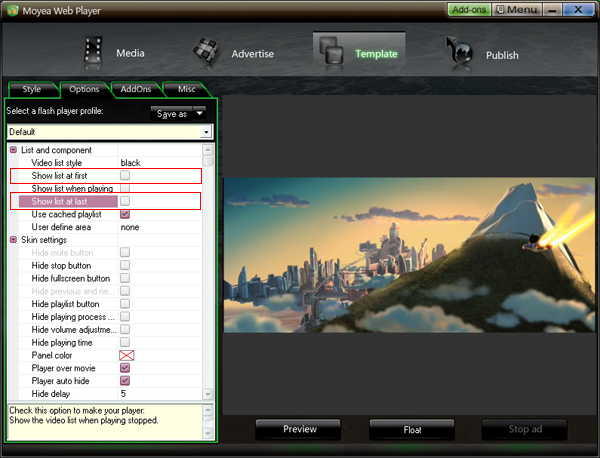600x458 pixels.
Task: Check the Hide fullscreen button option
Action: click(x=125, y=278)
